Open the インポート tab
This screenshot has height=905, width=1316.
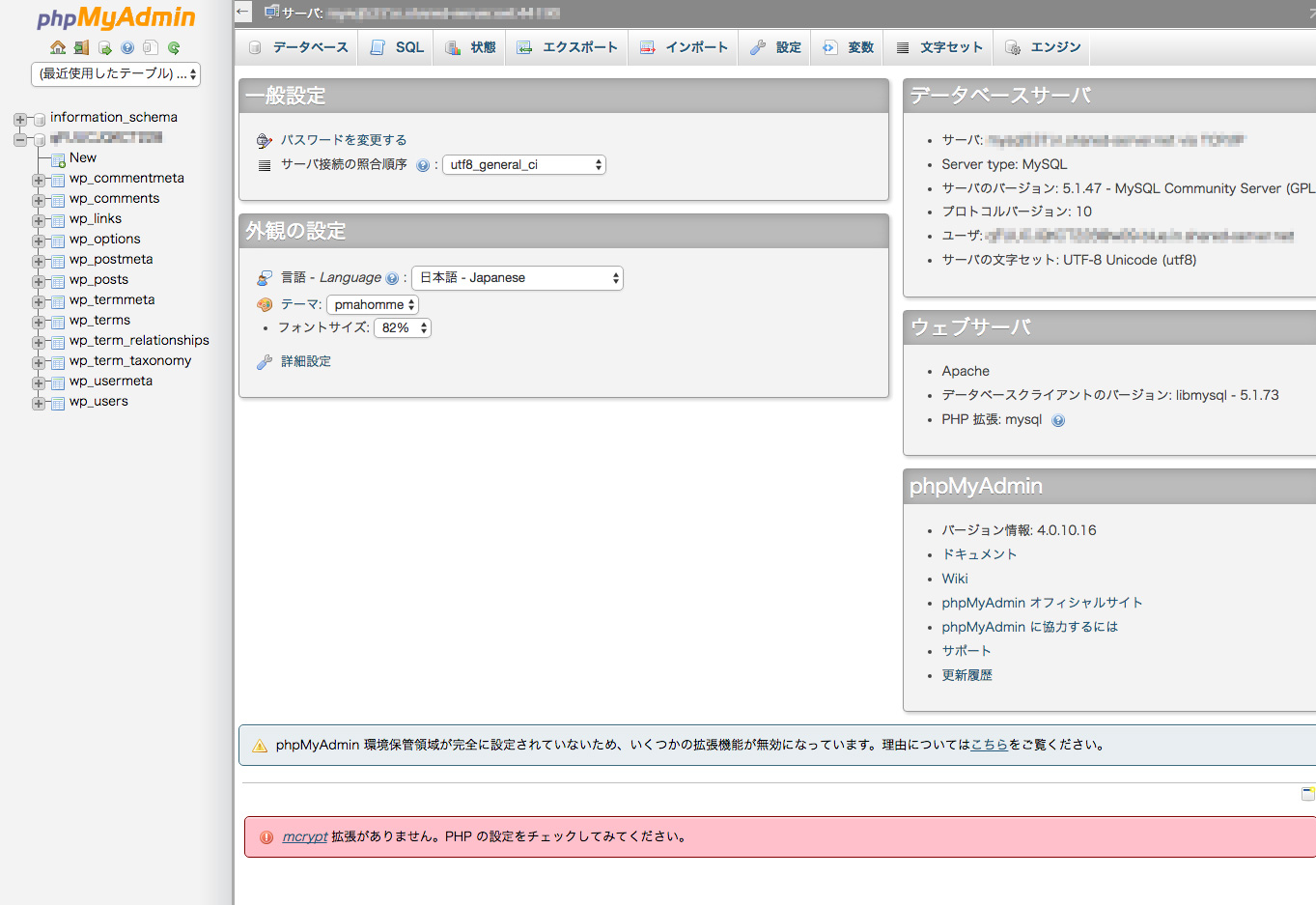click(x=684, y=47)
